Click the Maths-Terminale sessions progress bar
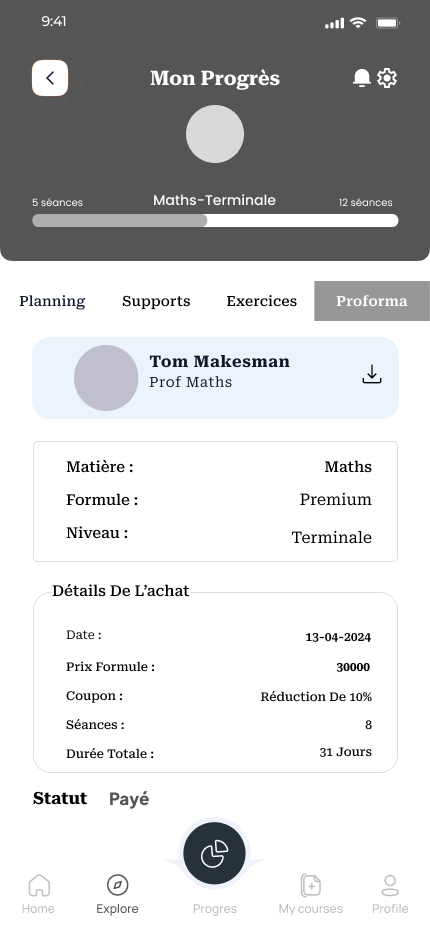This screenshot has width=430, height=932. 215,221
